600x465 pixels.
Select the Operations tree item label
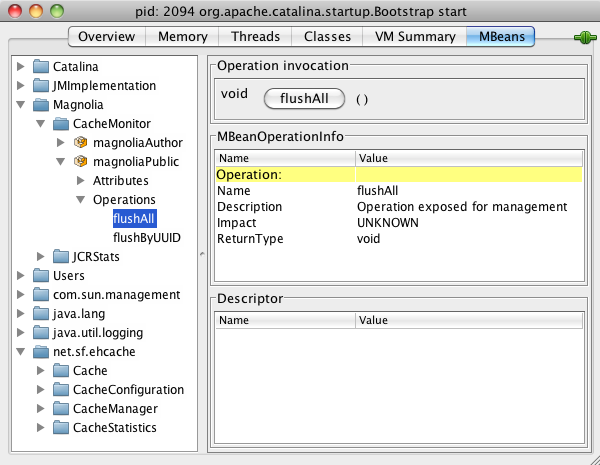click(124, 200)
